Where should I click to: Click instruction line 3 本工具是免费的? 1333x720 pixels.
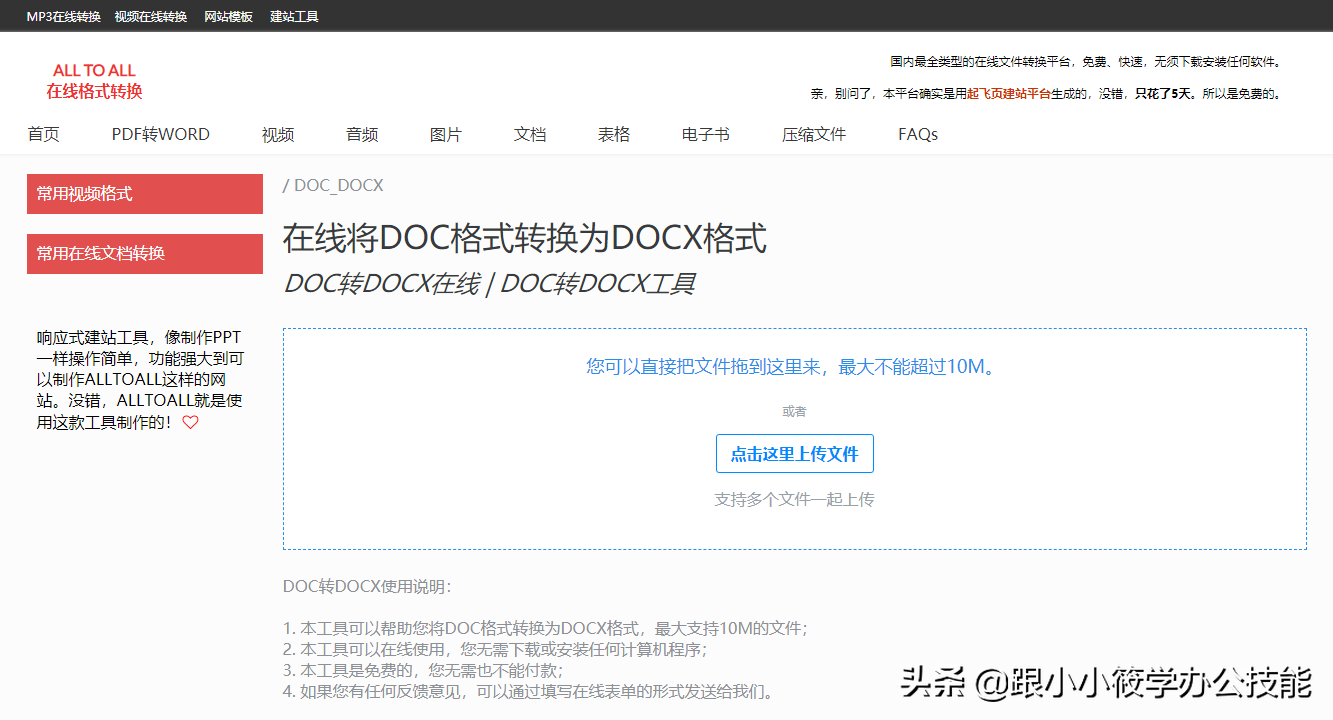point(423,671)
